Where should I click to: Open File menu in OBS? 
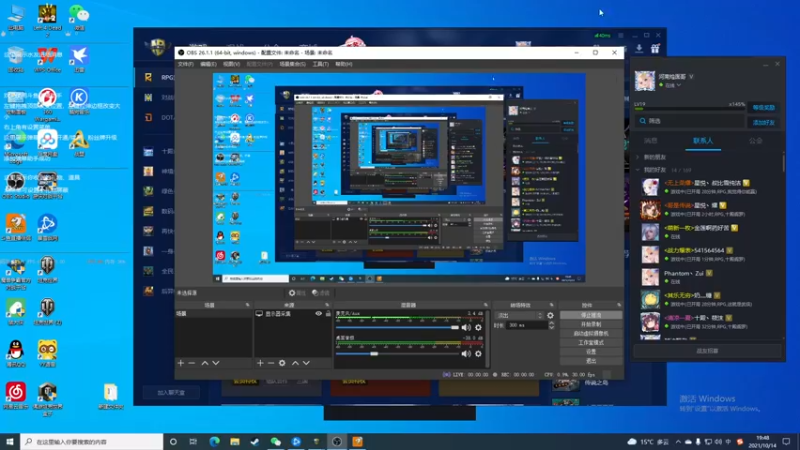(186, 64)
